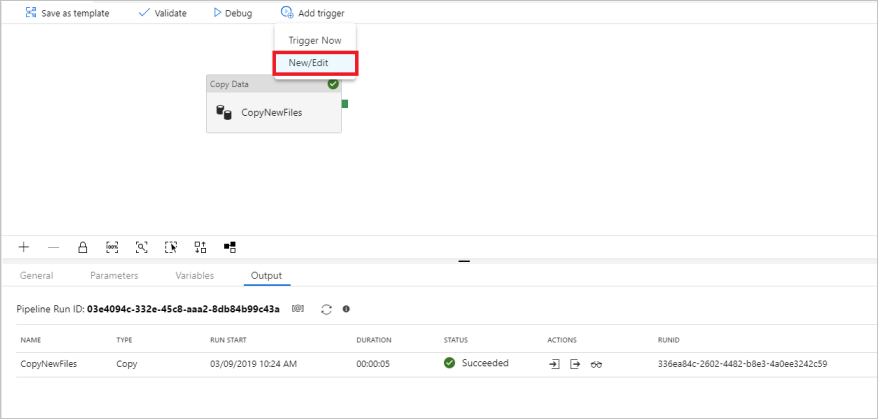Switch to Parameters tab
This screenshot has height=419, width=878.
pyautogui.click(x=114, y=276)
